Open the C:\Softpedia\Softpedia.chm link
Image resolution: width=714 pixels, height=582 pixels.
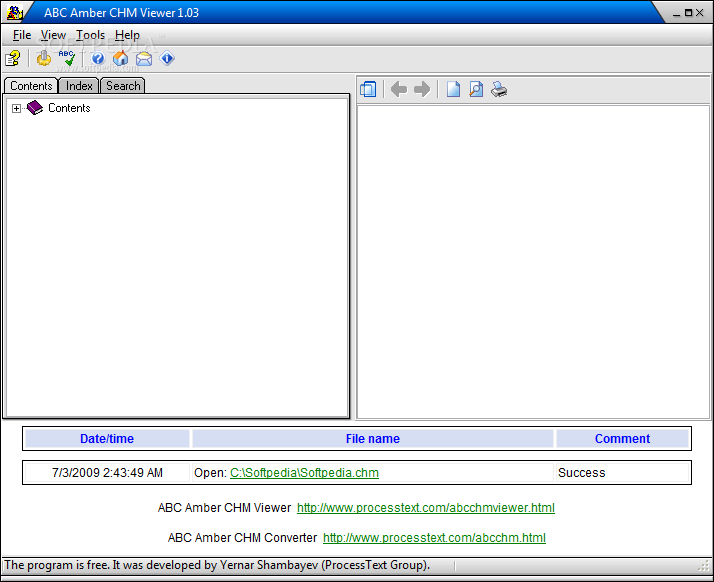coord(304,473)
